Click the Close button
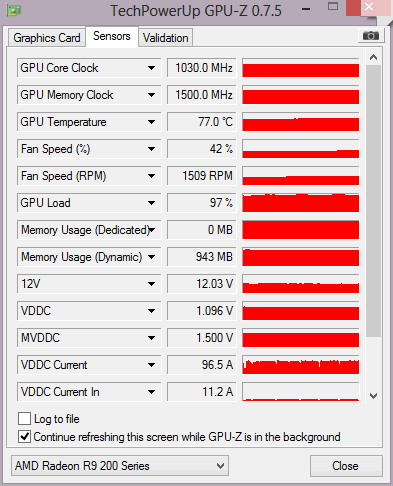The height and width of the screenshot is (486, 393). pos(346,466)
